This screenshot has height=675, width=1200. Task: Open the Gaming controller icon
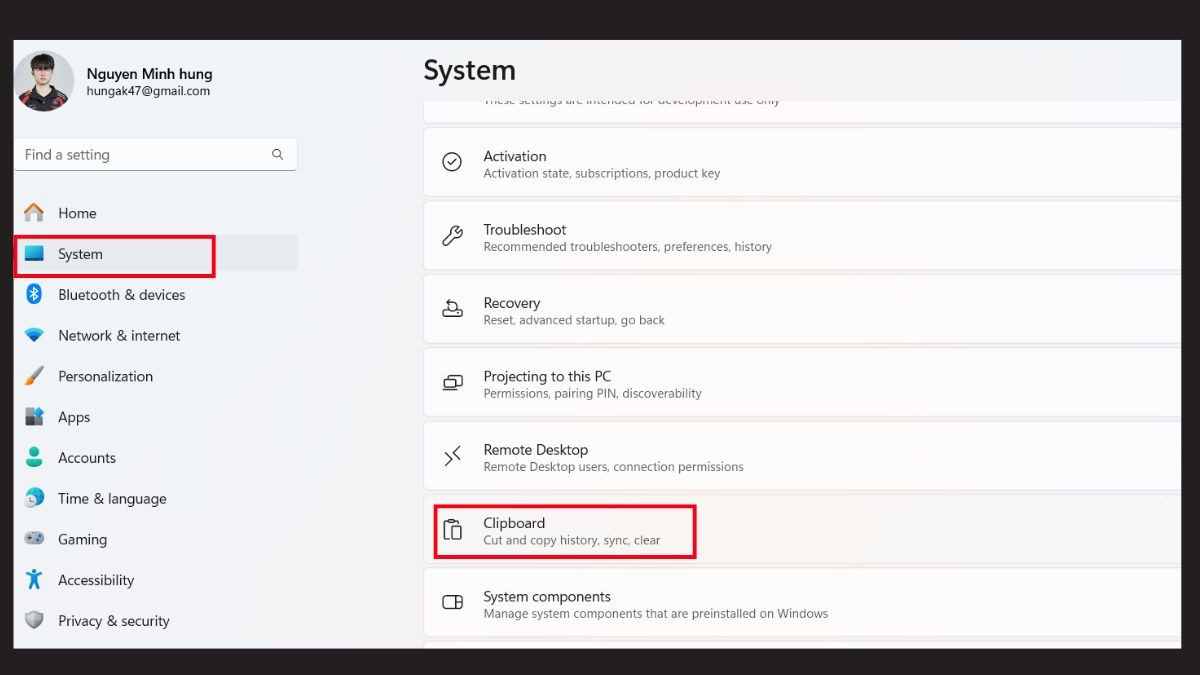[34, 539]
